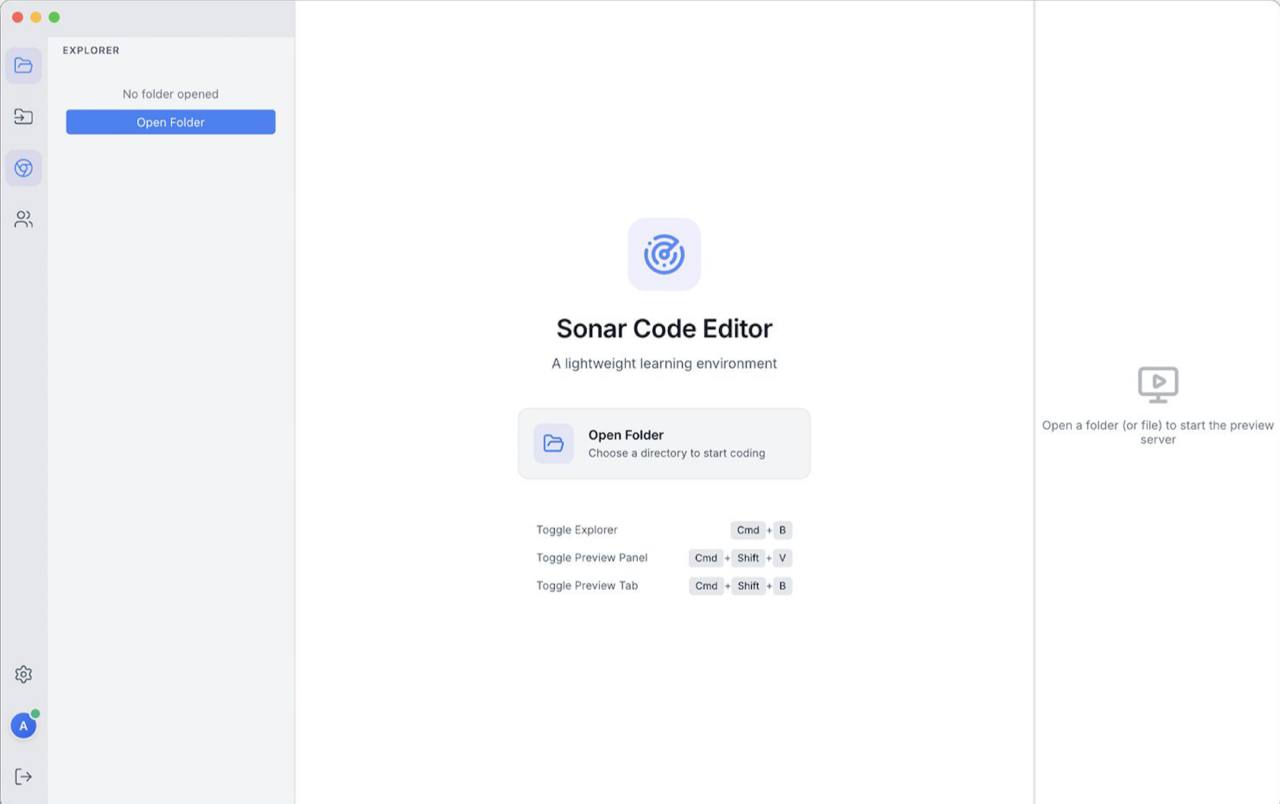This screenshot has width=1280, height=804.
Task: Click the preview monitor play icon
Action: coord(1158,383)
